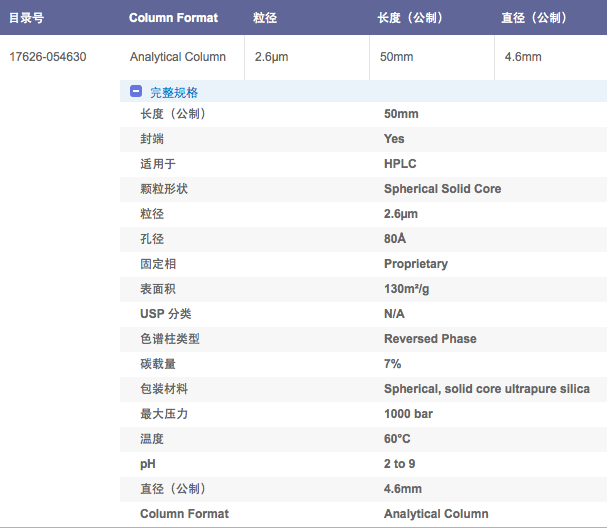Image resolution: width=607 pixels, height=528 pixels.
Task: Click the 目录号 column header
Action: [26, 18]
